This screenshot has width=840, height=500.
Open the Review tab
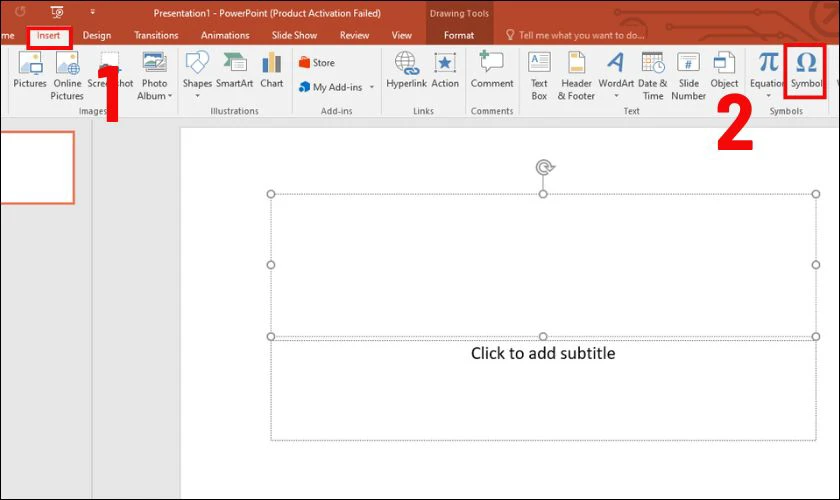(x=354, y=35)
